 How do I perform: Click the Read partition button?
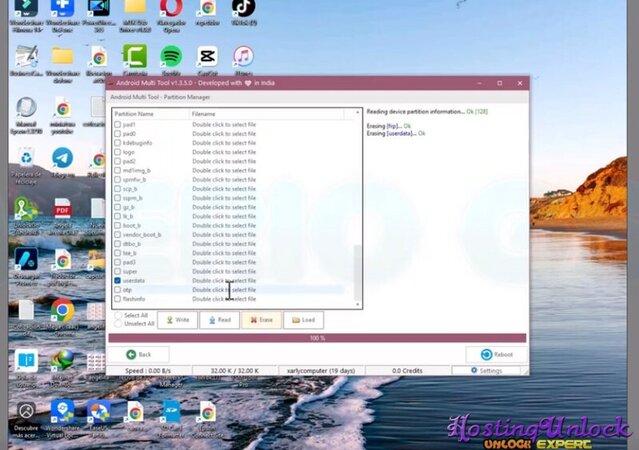pyautogui.click(x=219, y=320)
